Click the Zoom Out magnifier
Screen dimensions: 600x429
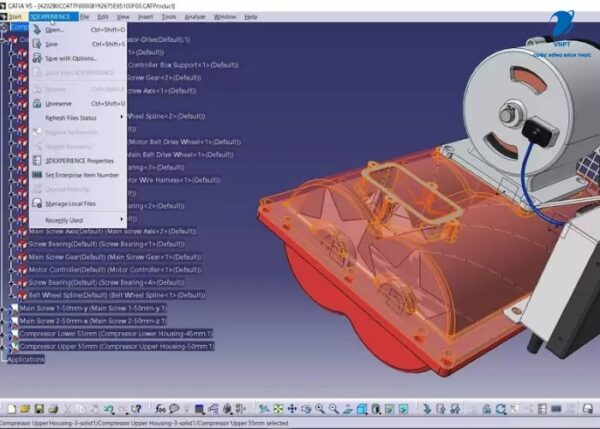point(334,409)
